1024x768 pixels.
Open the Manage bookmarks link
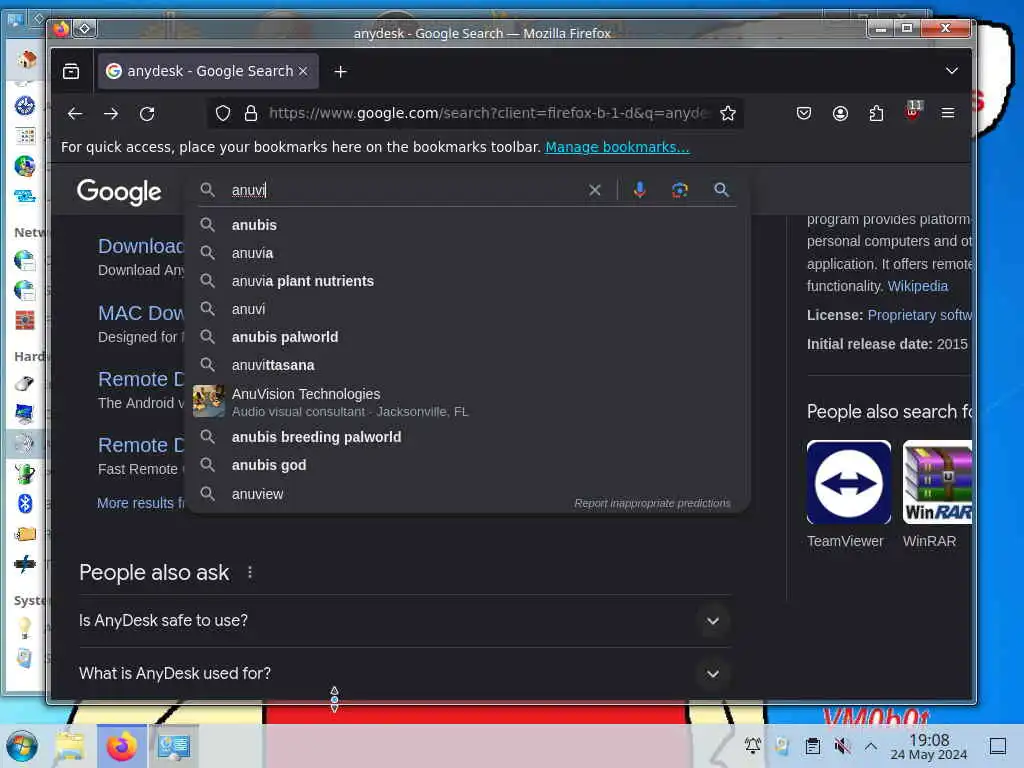[617, 147]
